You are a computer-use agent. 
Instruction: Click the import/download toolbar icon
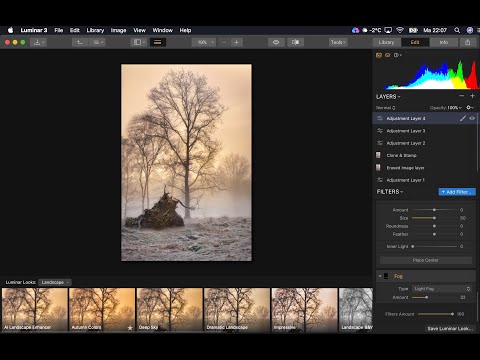[x=38, y=42]
